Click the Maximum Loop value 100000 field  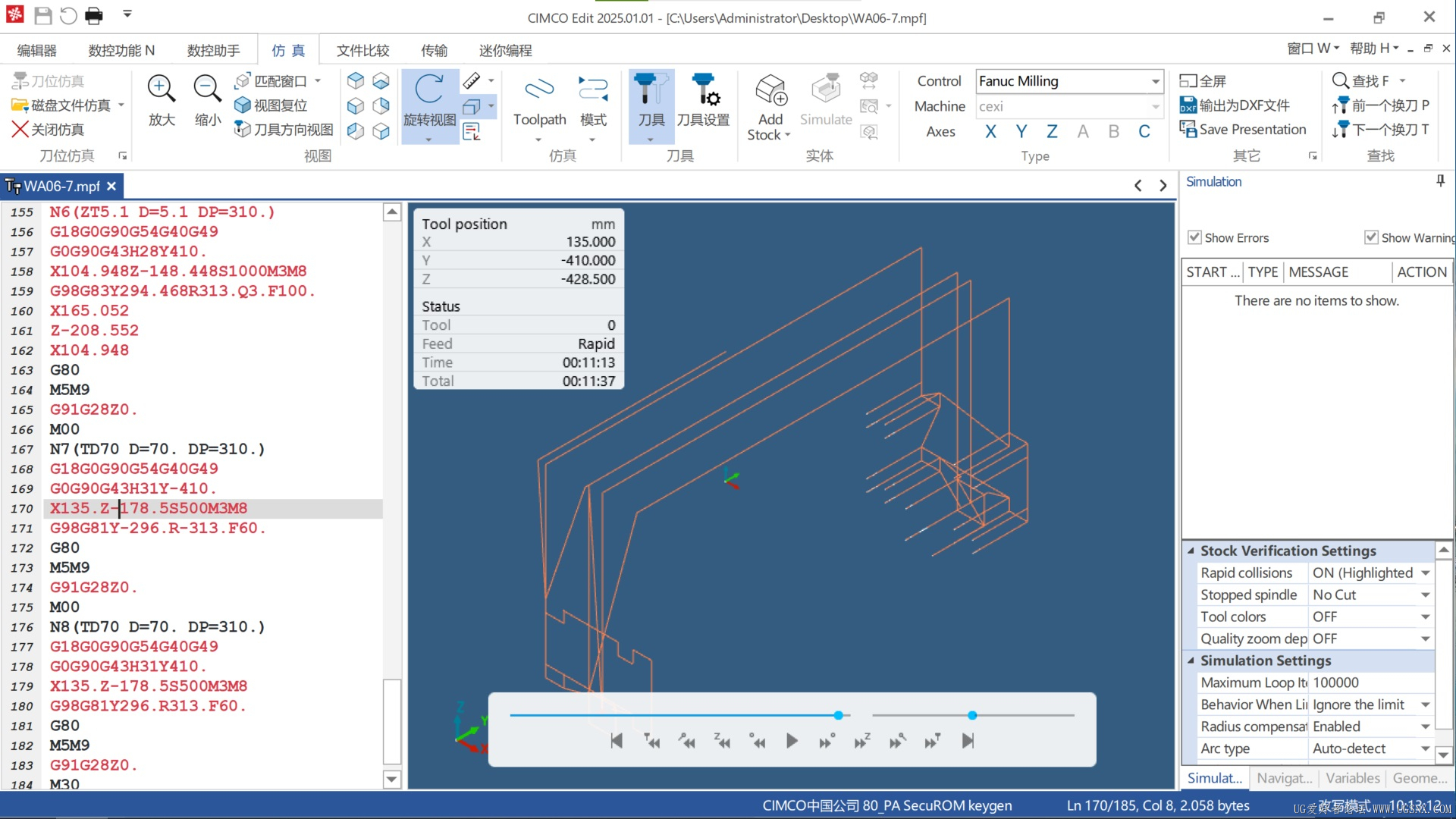(1371, 683)
